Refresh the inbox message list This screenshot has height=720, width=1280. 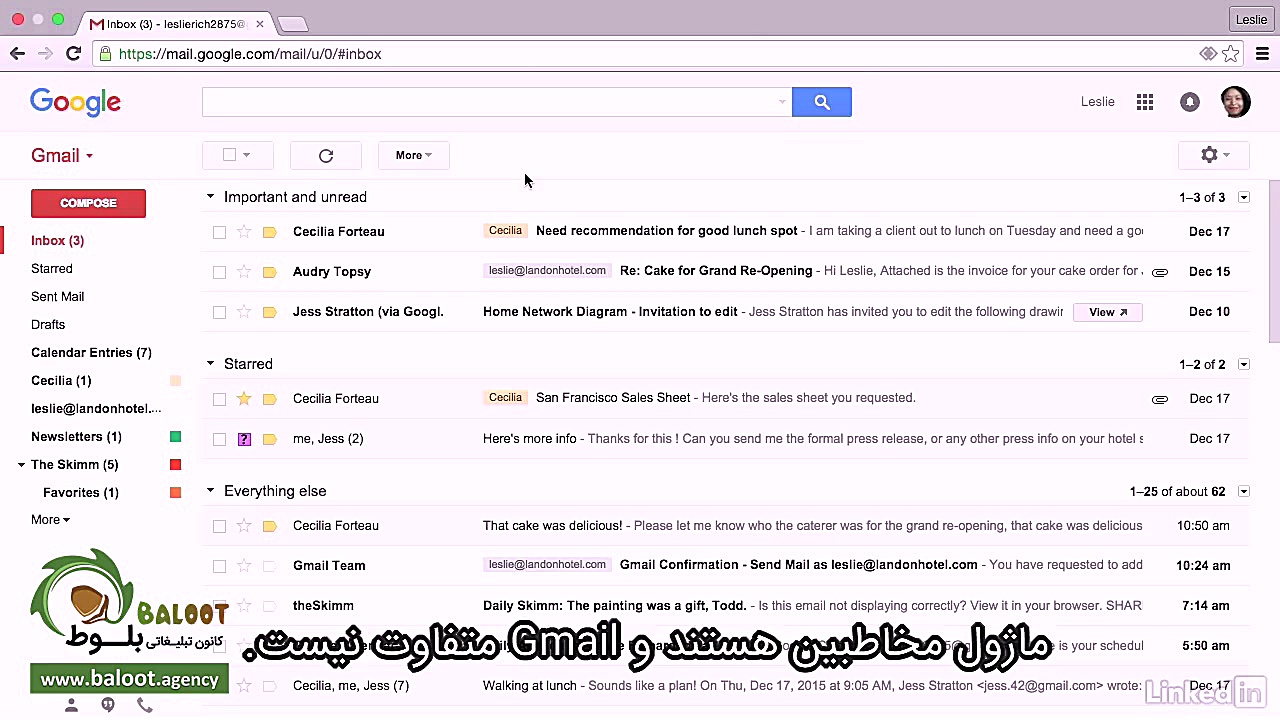(x=326, y=155)
